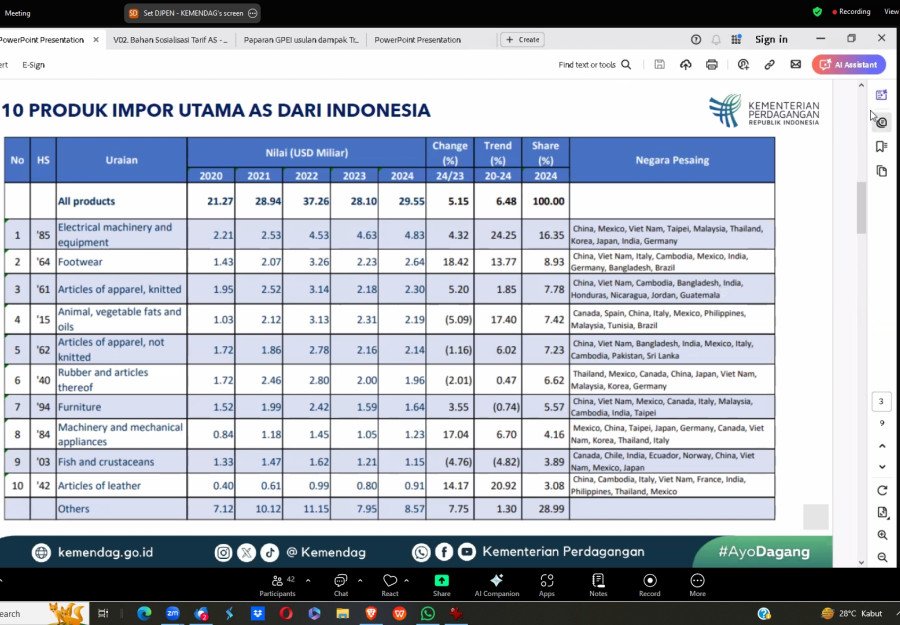Click the All products 2024 value 29.55
Viewport: 900px width, 625px height.
click(x=412, y=201)
